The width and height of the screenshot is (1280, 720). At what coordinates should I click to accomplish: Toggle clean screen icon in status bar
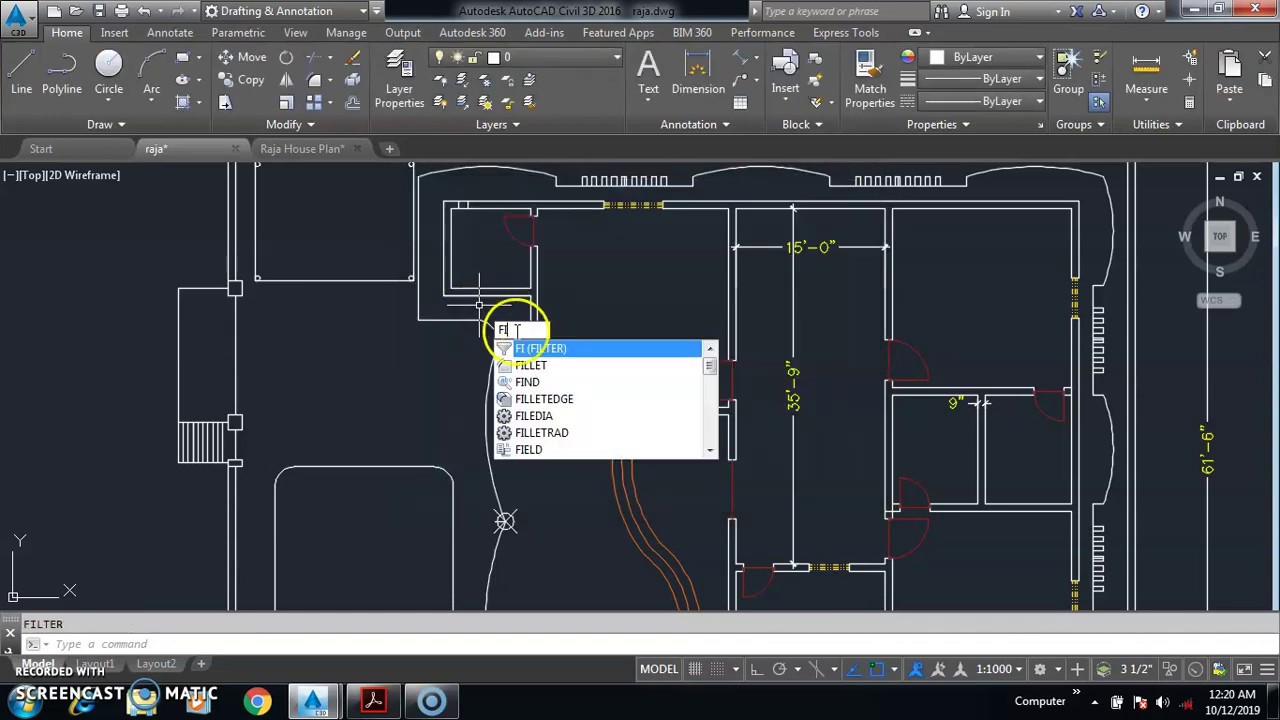pyautogui.click(x=1245, y=669)
